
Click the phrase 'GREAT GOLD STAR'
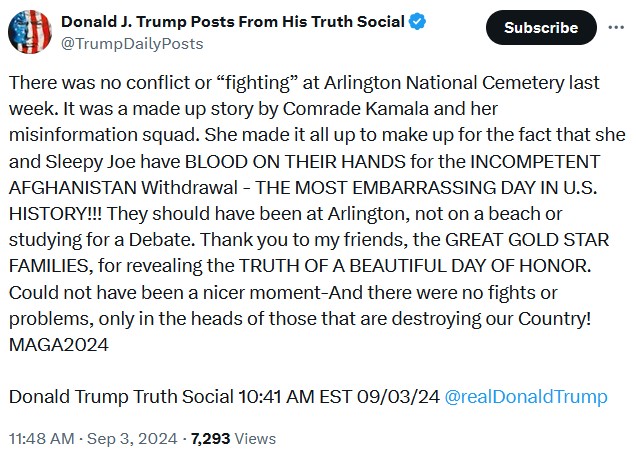click(527, 240)
